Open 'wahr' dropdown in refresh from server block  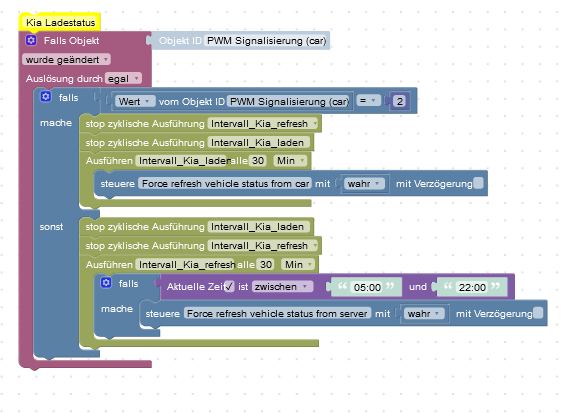pyautogui.click(x=424, y=313)
